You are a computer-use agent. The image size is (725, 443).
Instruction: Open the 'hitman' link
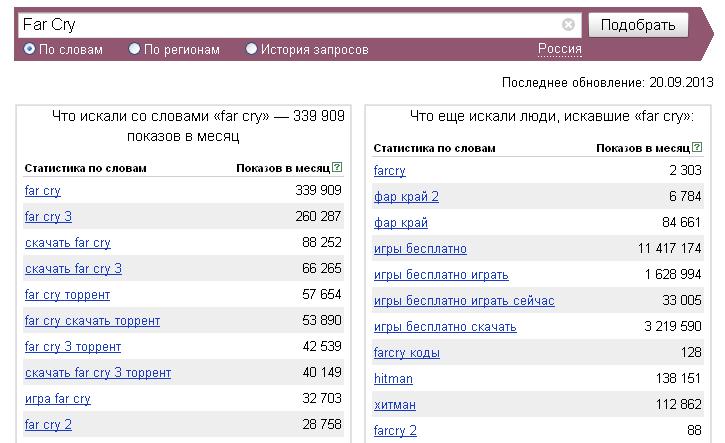click(393, 379)
